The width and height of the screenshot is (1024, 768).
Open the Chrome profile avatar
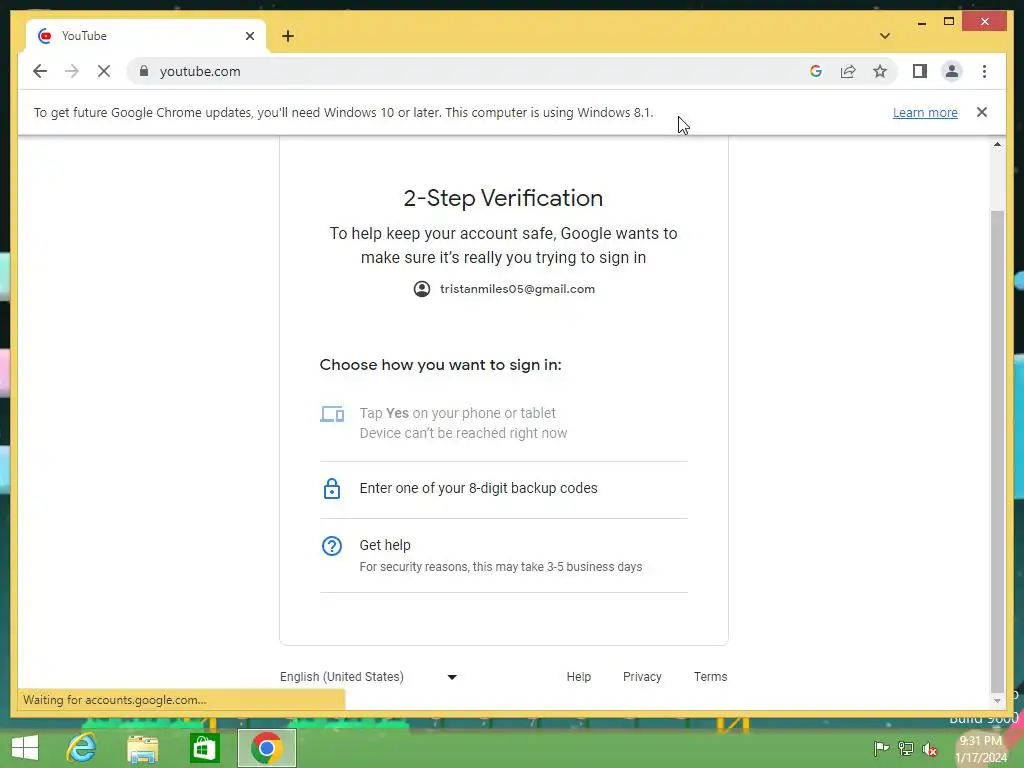click(x=952, y=71)
